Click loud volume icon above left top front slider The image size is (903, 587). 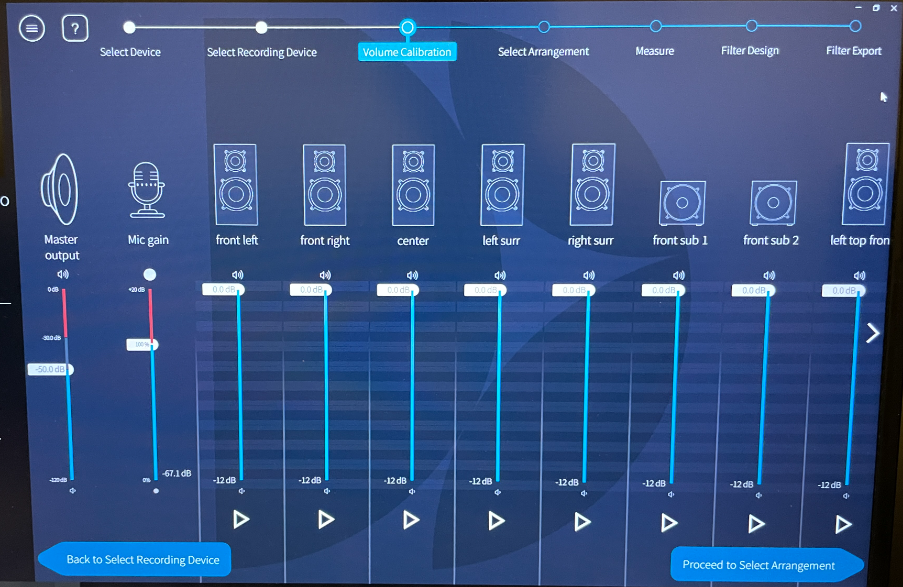(x=859, y=275)
